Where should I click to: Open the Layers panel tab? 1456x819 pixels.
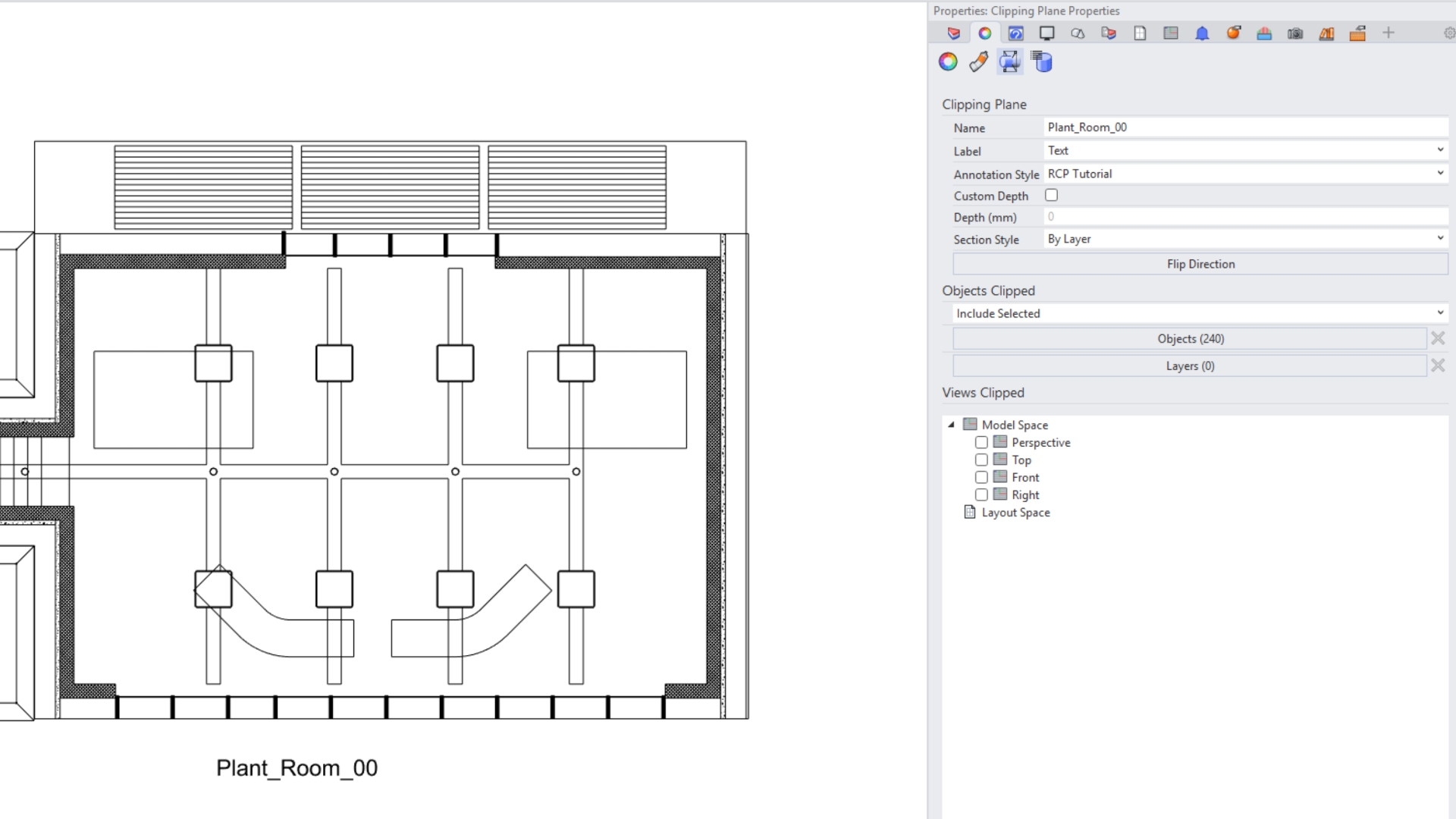[953, 33]
